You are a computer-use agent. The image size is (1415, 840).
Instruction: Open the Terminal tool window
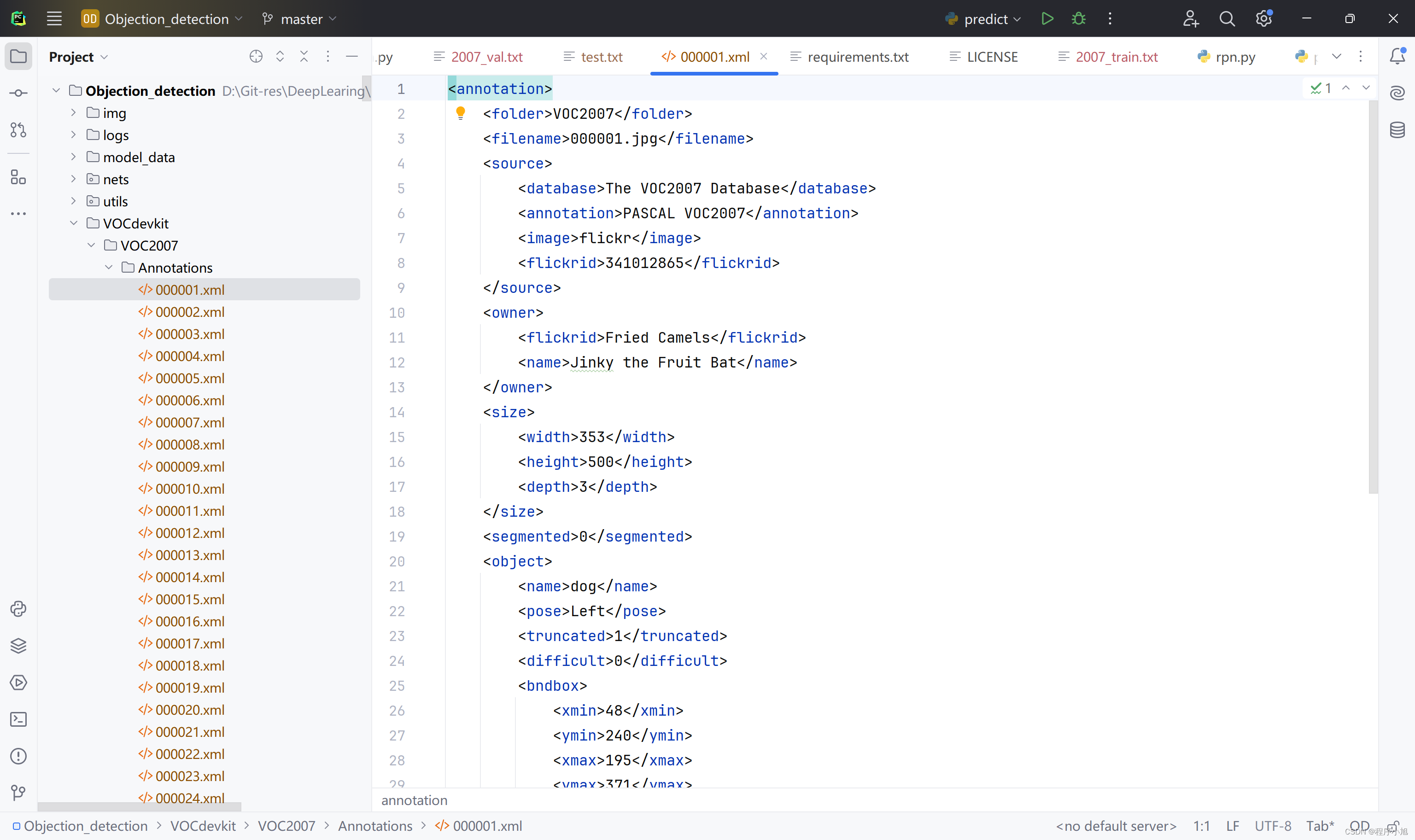click(18, 719)
